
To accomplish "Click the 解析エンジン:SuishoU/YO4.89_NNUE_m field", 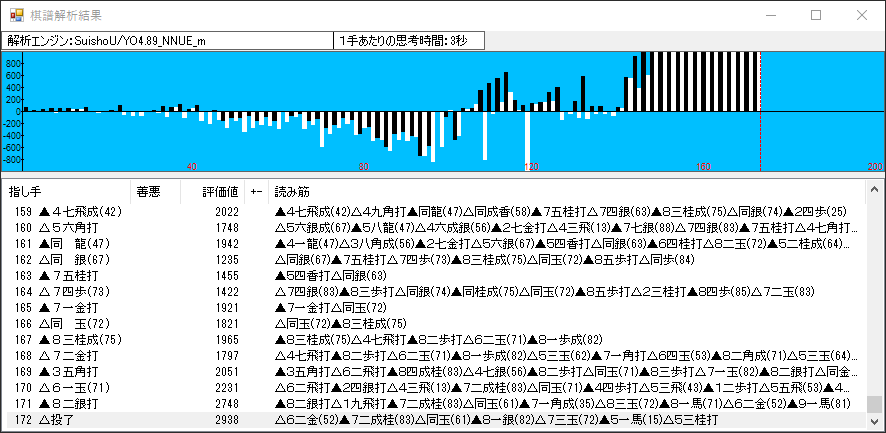I will pos(168,41).
